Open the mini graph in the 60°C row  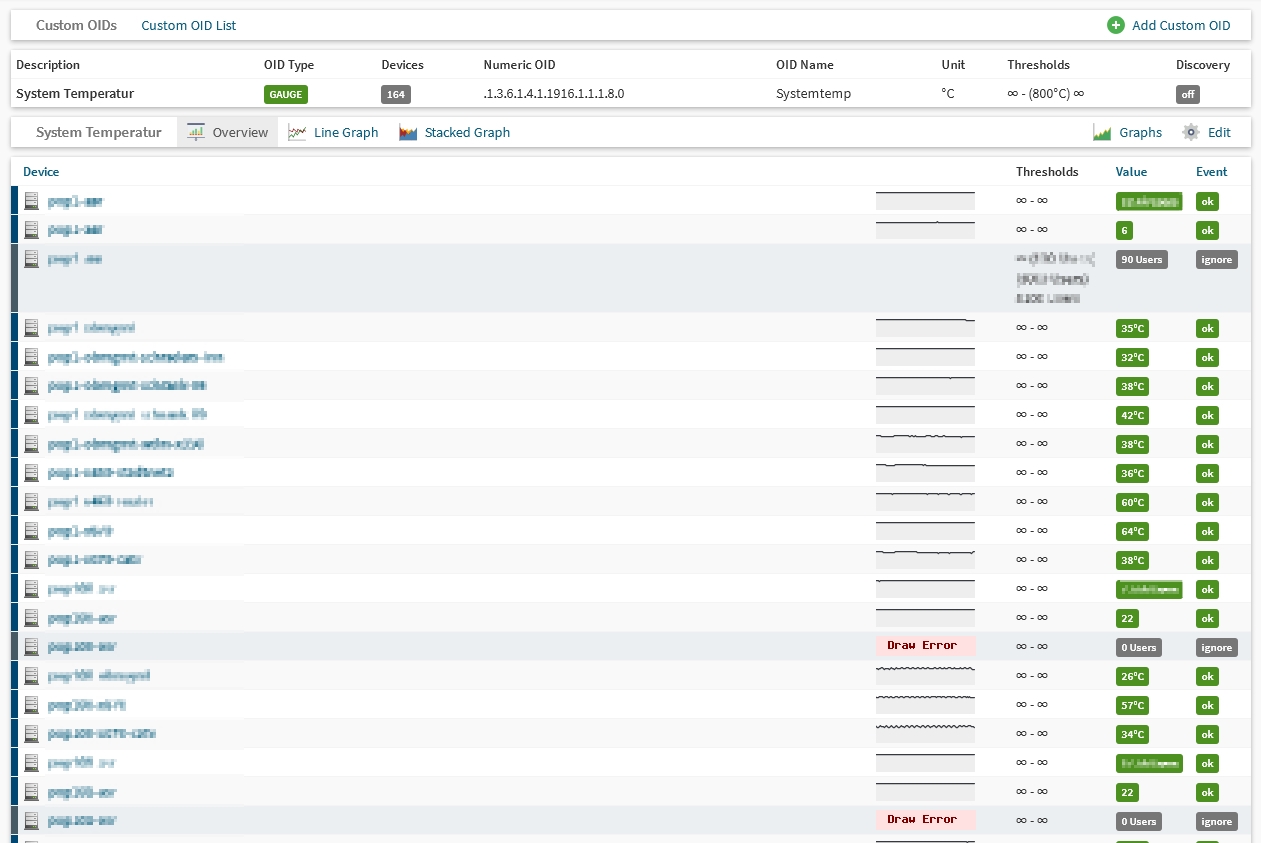(925, 501)
